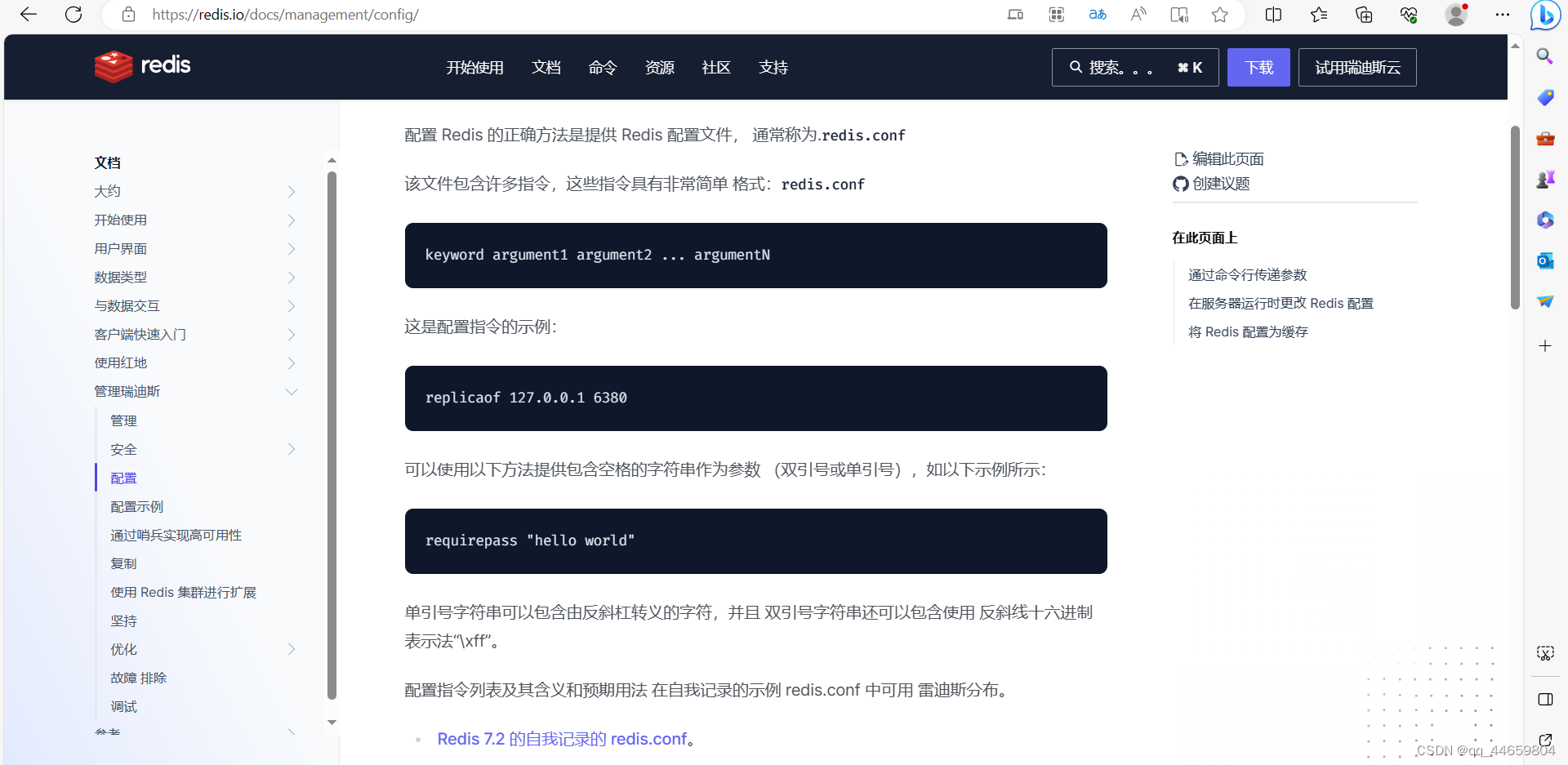Image resolution: width=1568 pixels, height=765 pixels.
Task: Open the split screen icon
Action: click(x=1273, y=15)
